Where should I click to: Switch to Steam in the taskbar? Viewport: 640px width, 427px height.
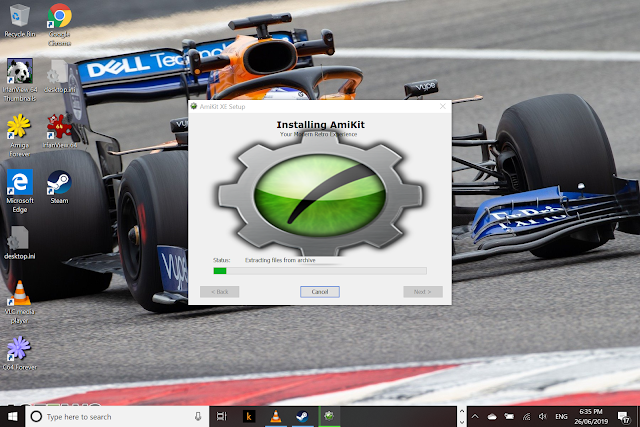point(302,416)
